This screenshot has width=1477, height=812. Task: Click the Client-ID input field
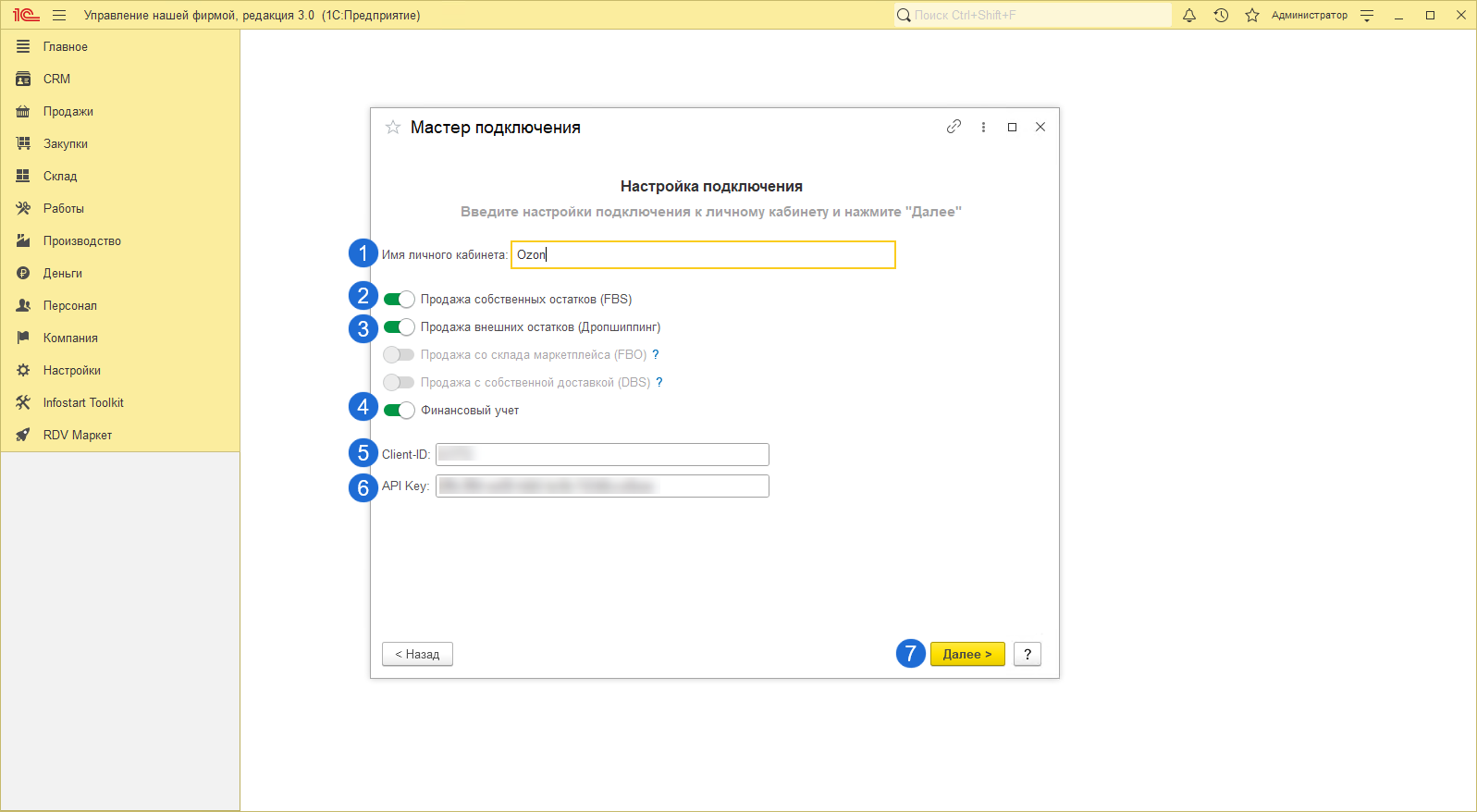click(602, 454)
